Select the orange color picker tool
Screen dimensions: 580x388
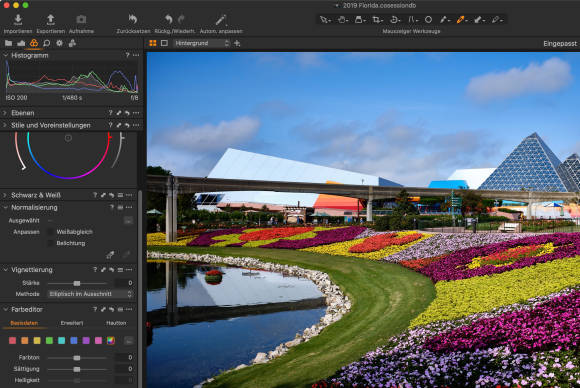pyautogui.click(x=461, y=20)
